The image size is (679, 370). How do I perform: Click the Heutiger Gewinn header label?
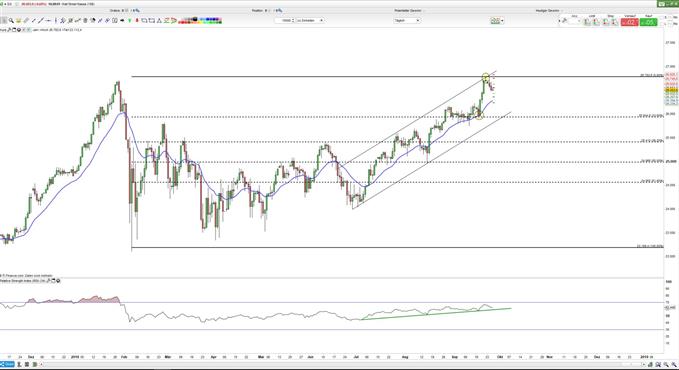(x=547, y=10)
